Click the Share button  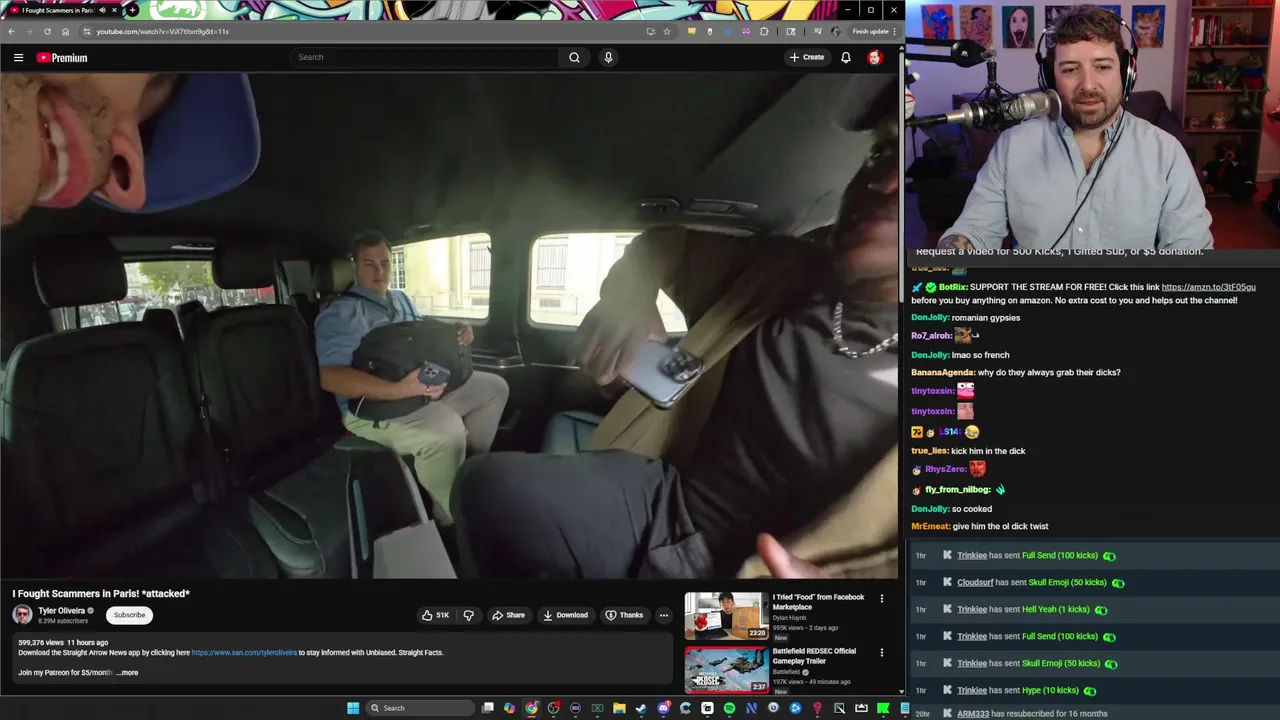508,615
